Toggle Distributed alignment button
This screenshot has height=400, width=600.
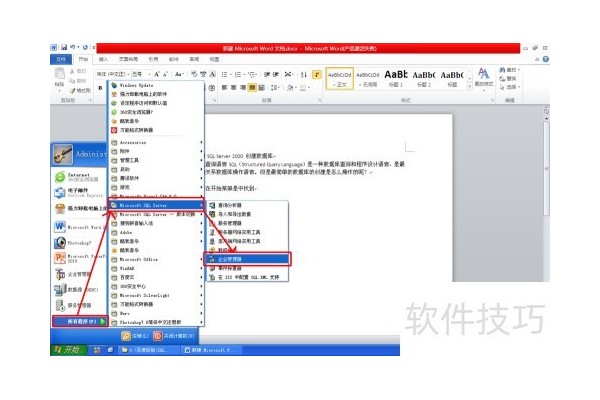coord(261,88)
